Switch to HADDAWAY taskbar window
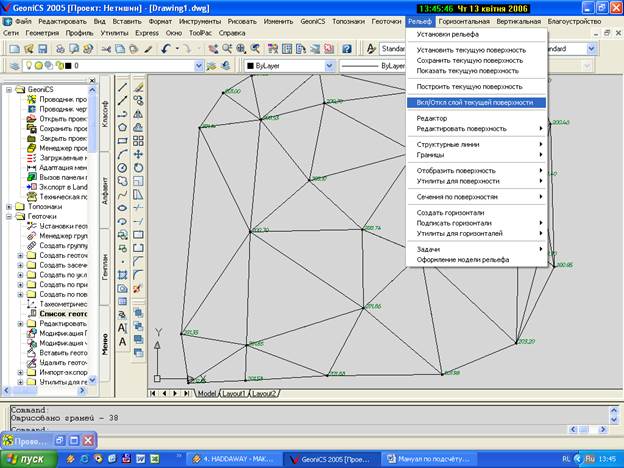This screenshot has height=468, width=624. click(x=234, y=459)
